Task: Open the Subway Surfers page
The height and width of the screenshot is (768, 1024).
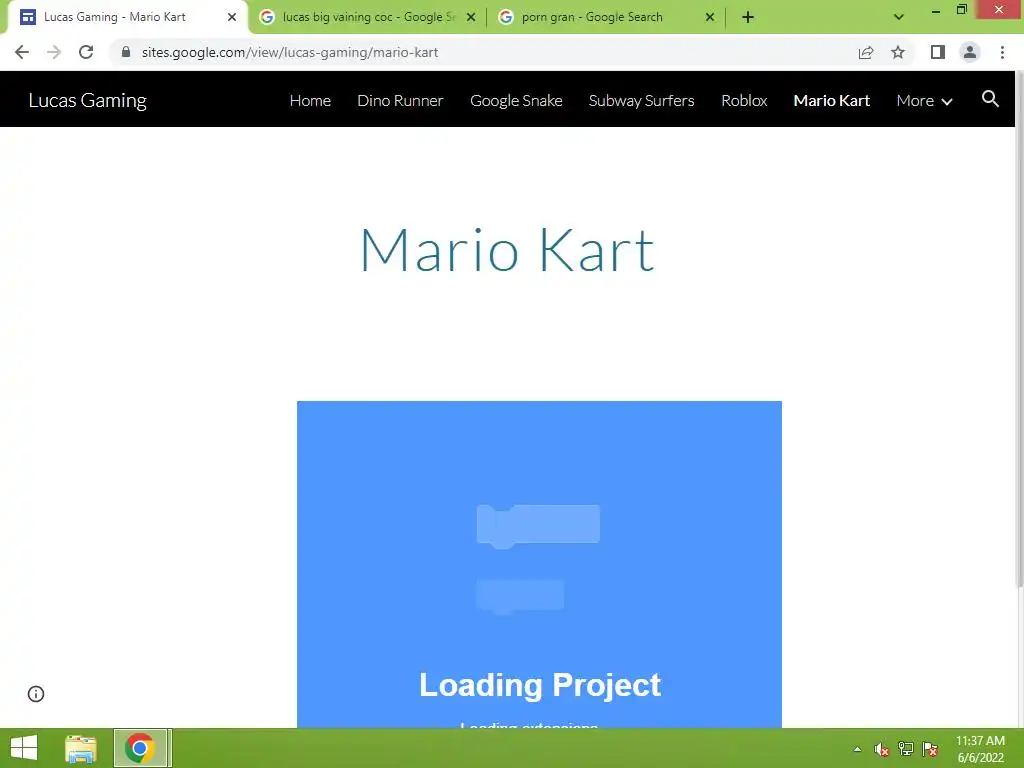Action: (x=641, y=101)
